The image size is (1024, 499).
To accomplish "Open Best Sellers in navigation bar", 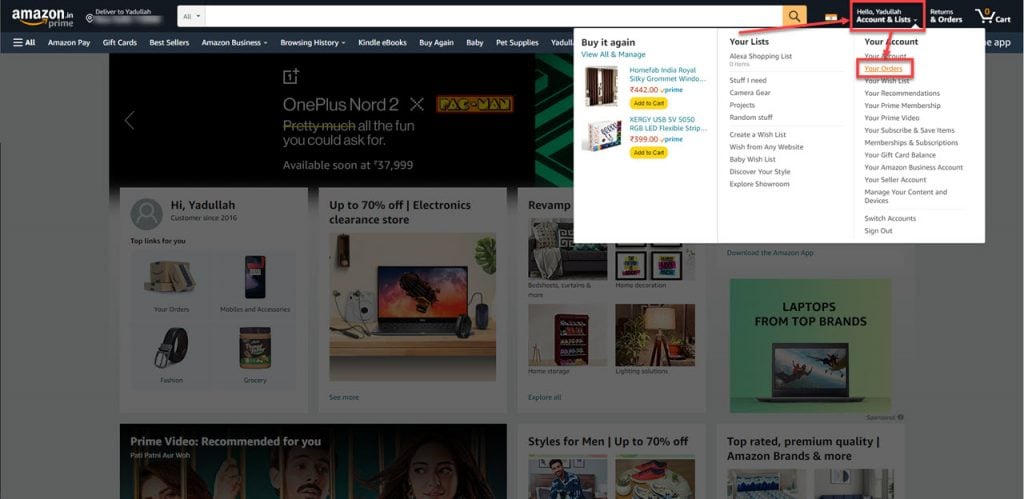I will click(x=169, y=42).
